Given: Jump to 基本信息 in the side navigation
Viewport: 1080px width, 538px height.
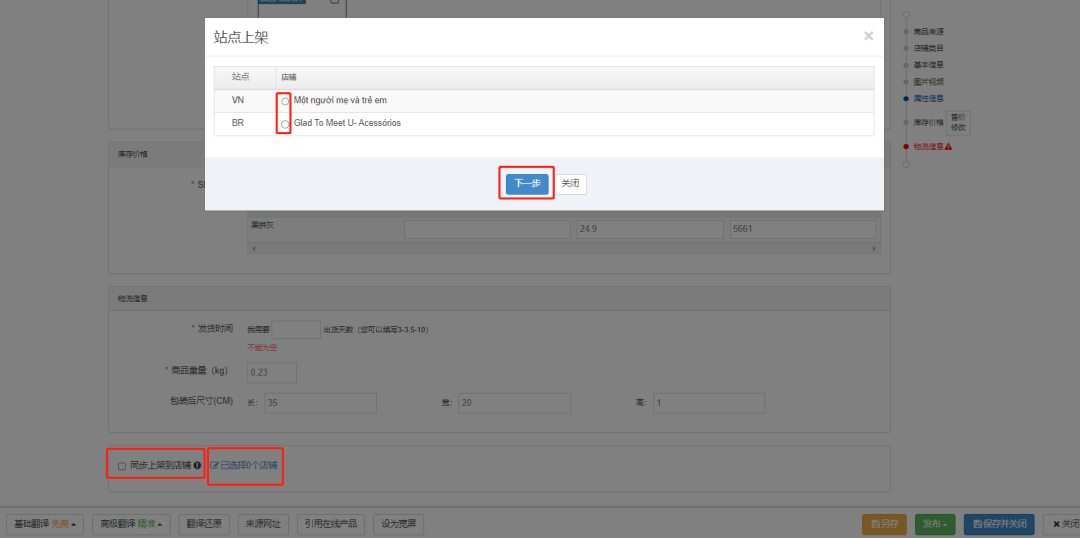Looking at the screenshot, I should tap(928, 65).
